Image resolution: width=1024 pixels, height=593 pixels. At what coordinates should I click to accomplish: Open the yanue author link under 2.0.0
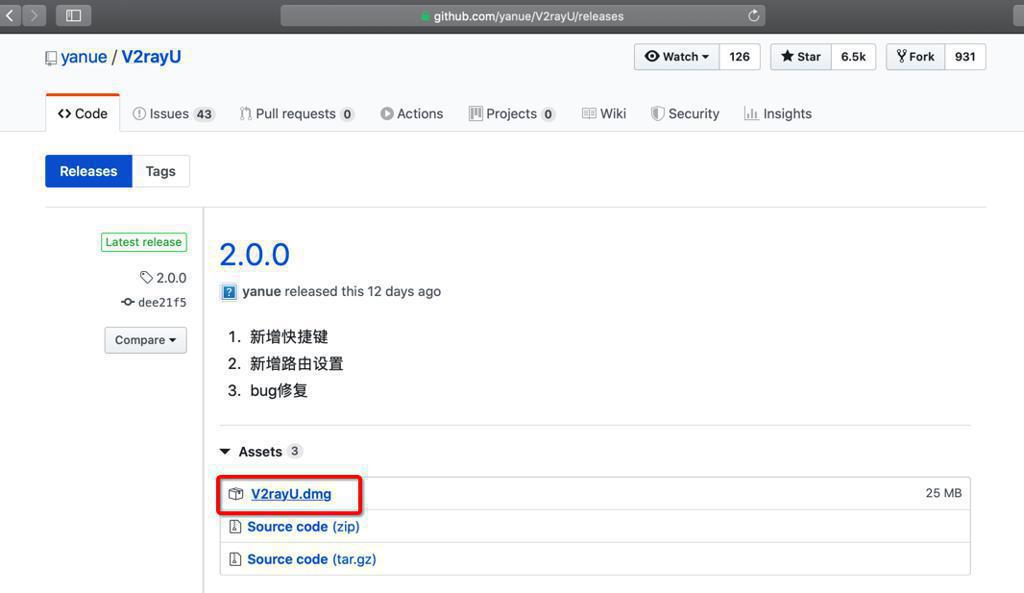[261, 291]
